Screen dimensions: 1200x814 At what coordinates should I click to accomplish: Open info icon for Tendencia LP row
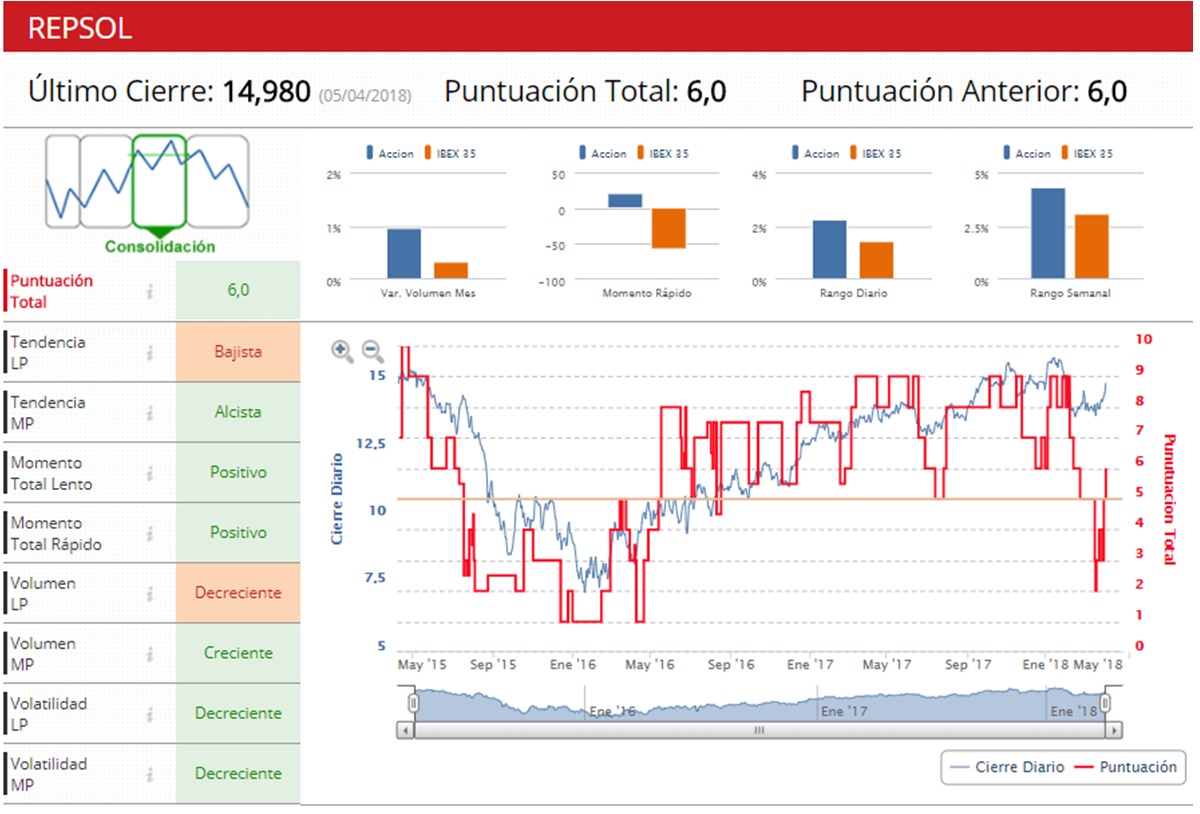tap(149, 352)
